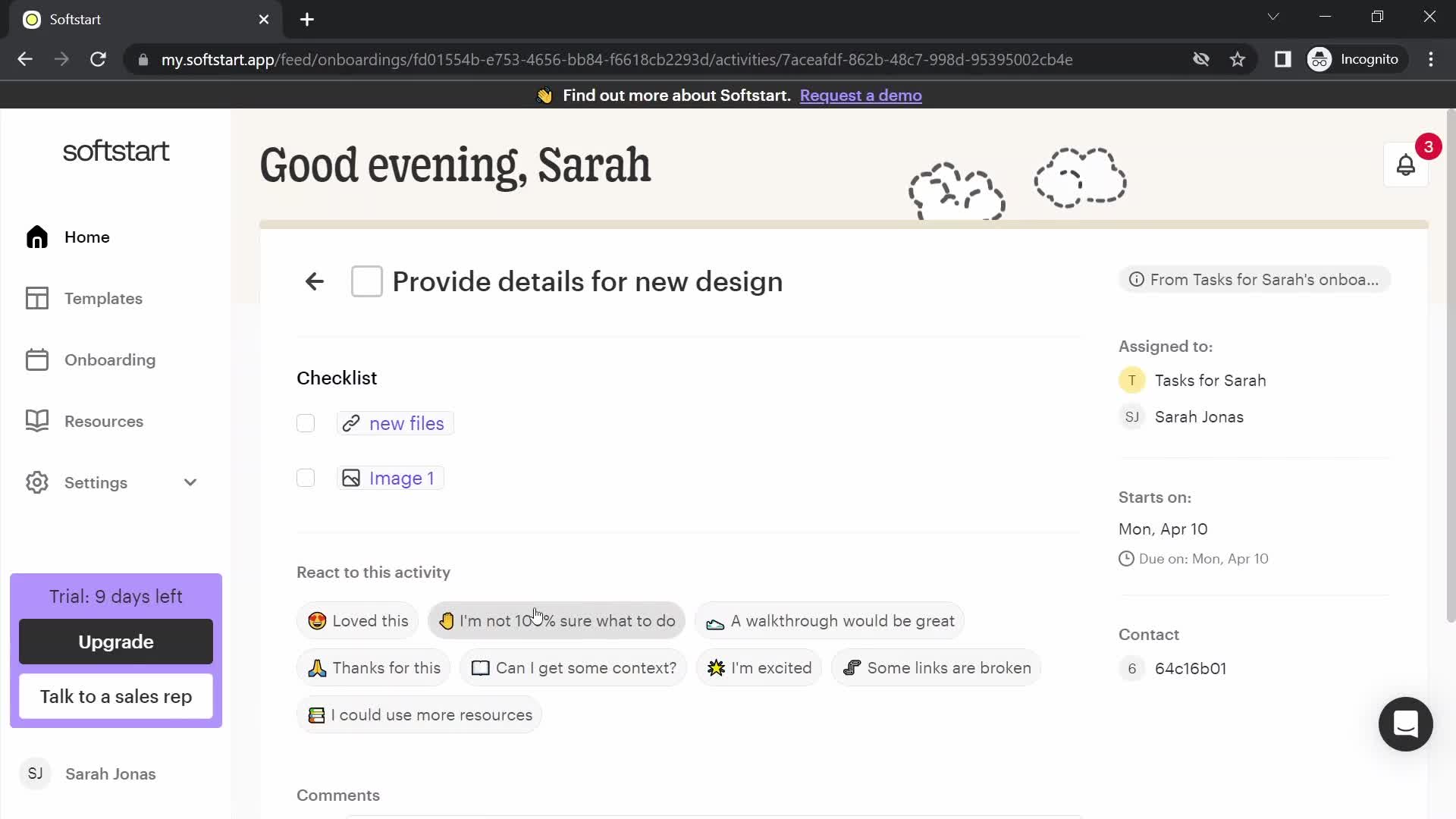Open the 'Image 1' attachment link
The width and height of the screenshot is (1456, 819).
[401, 479]
